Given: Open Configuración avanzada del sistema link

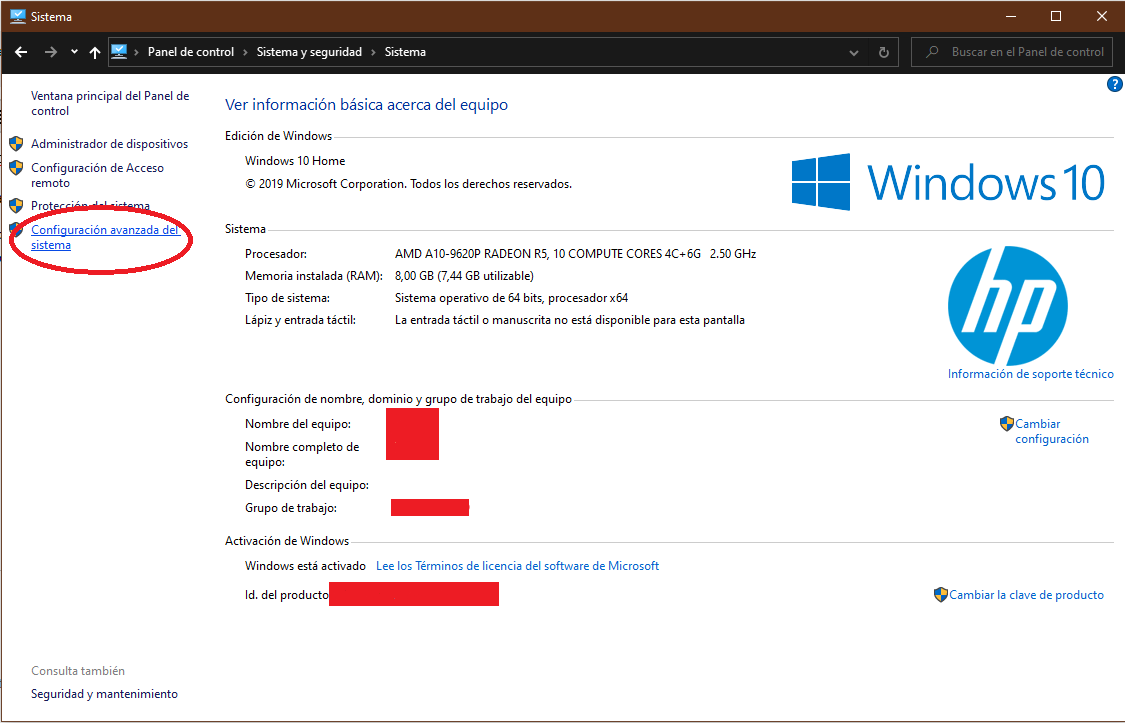Looking at the screenshot, I should click(105, 237).
